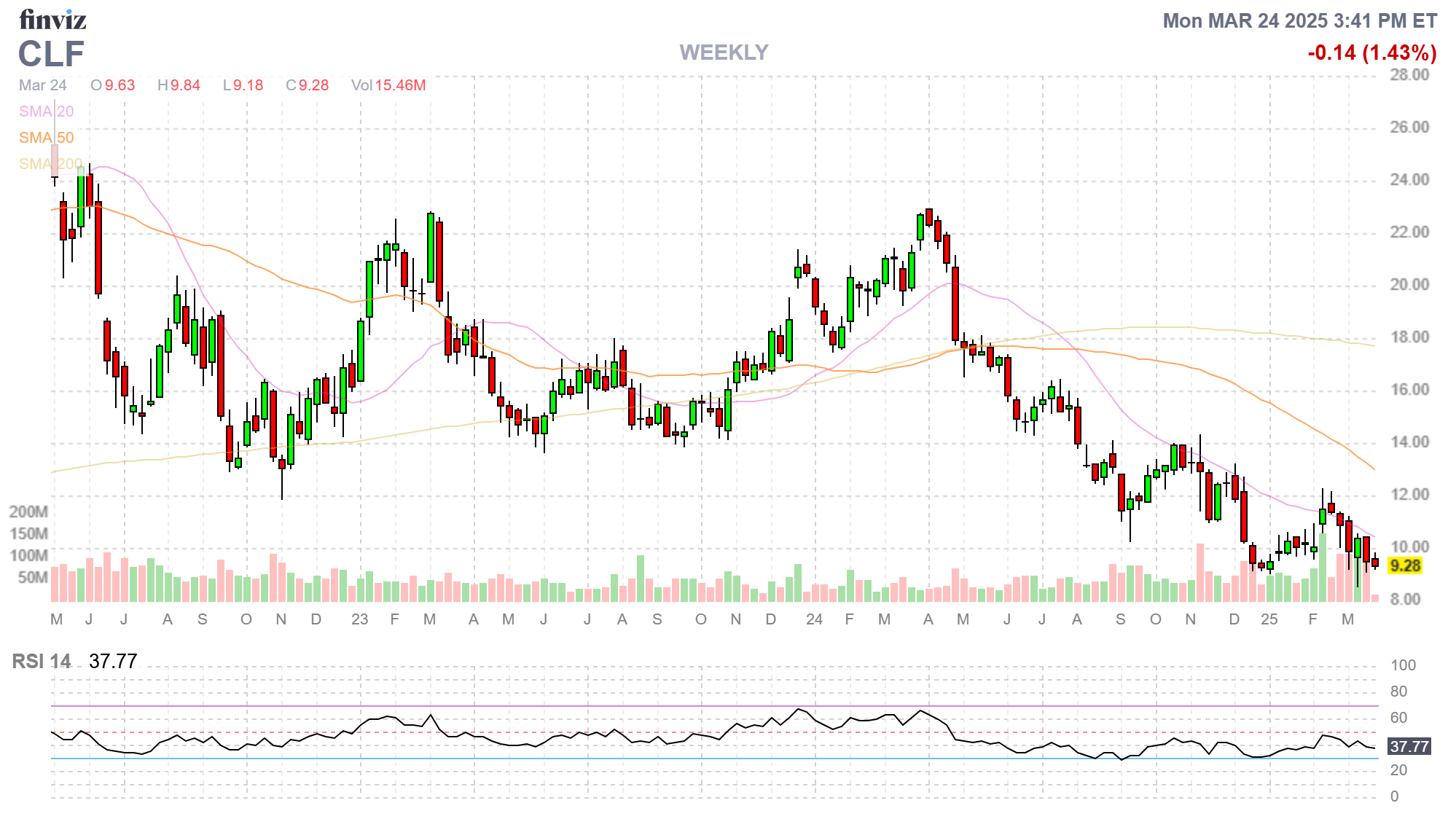Click the date and time stamp header
Image resolution: width=1456 pixels, height=819 pixels.
click(1299, 21)
